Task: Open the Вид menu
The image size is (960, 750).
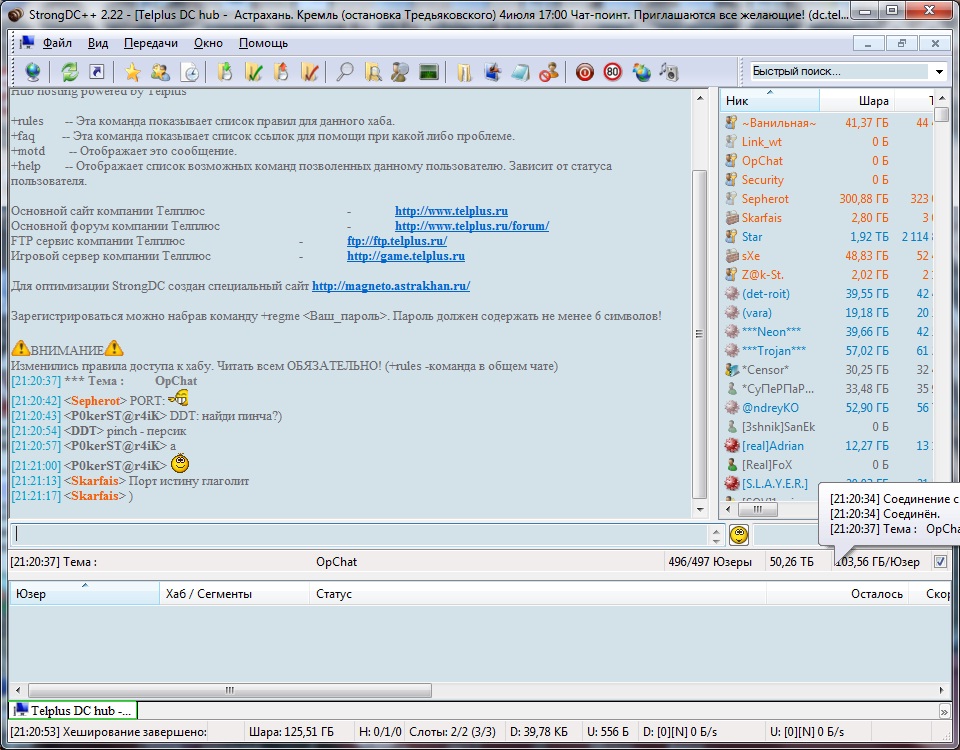Action: [98, 43]
